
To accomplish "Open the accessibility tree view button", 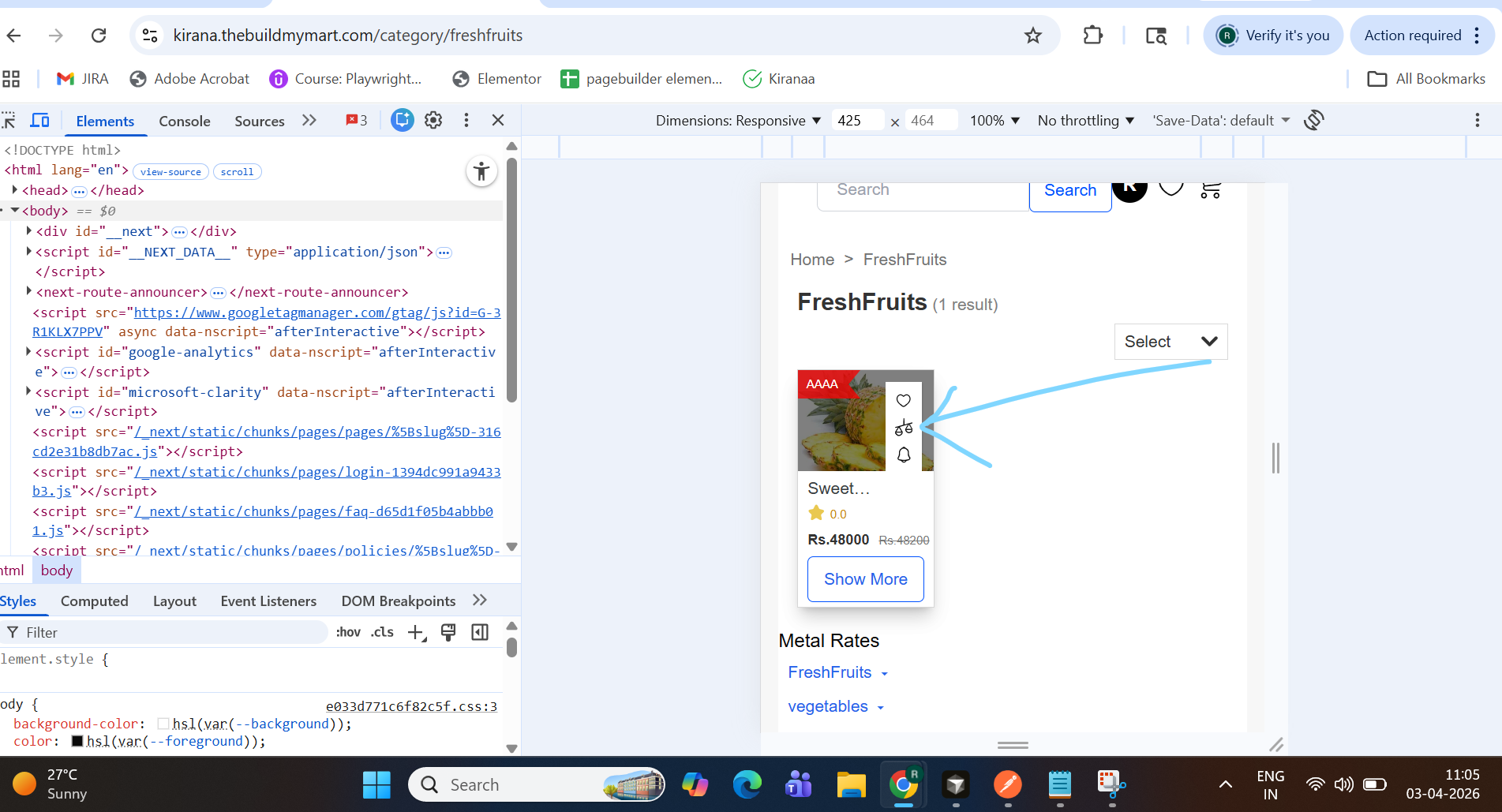I will 481,171.
